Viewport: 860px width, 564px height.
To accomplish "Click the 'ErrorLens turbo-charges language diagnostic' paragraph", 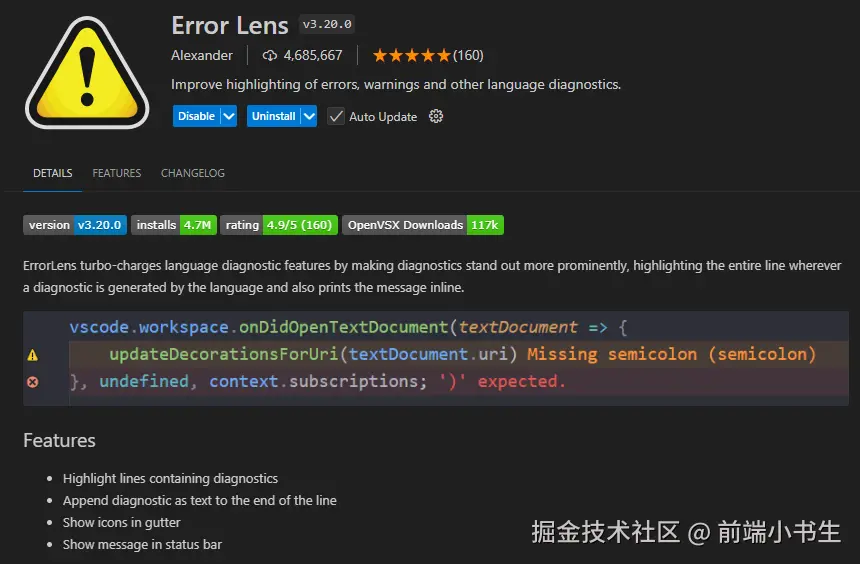I will point(432,277).
